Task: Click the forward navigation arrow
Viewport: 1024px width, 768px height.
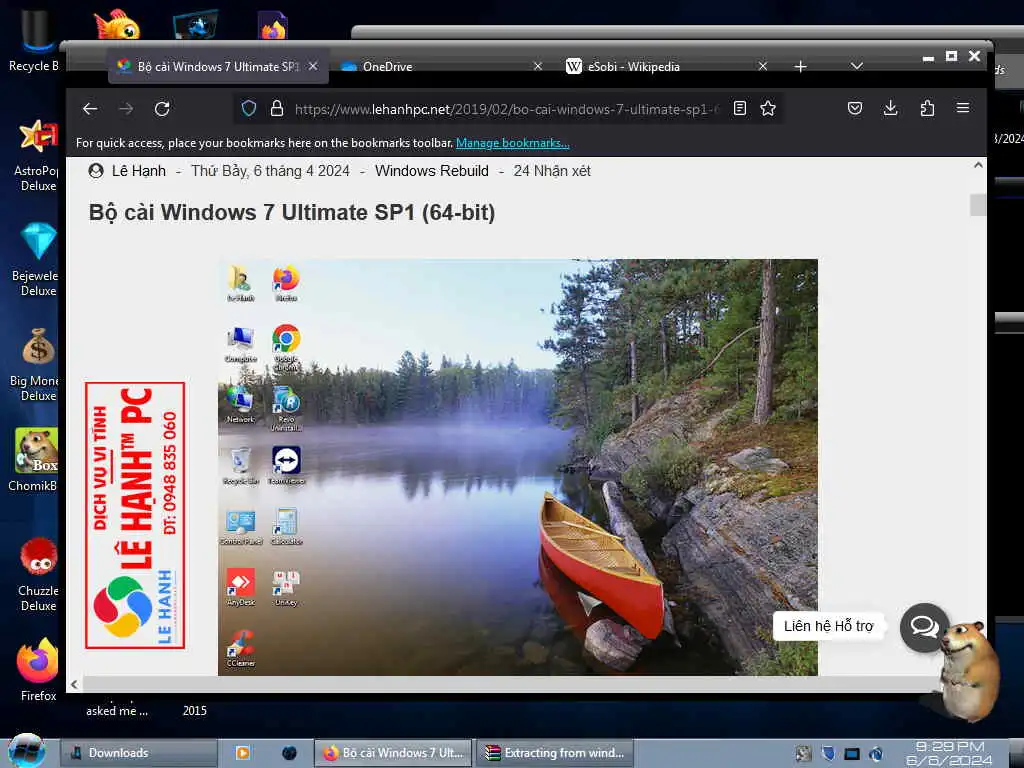Action: coord(126,109)
